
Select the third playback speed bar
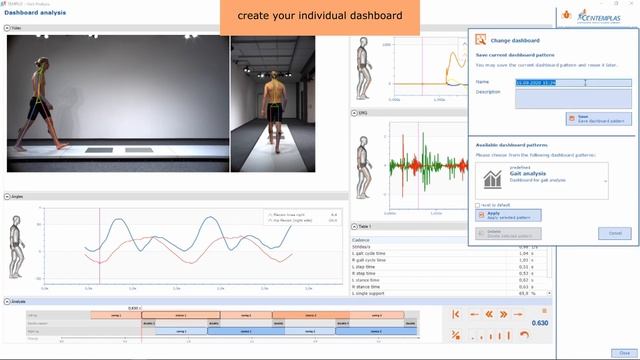[x=491, y=336]
